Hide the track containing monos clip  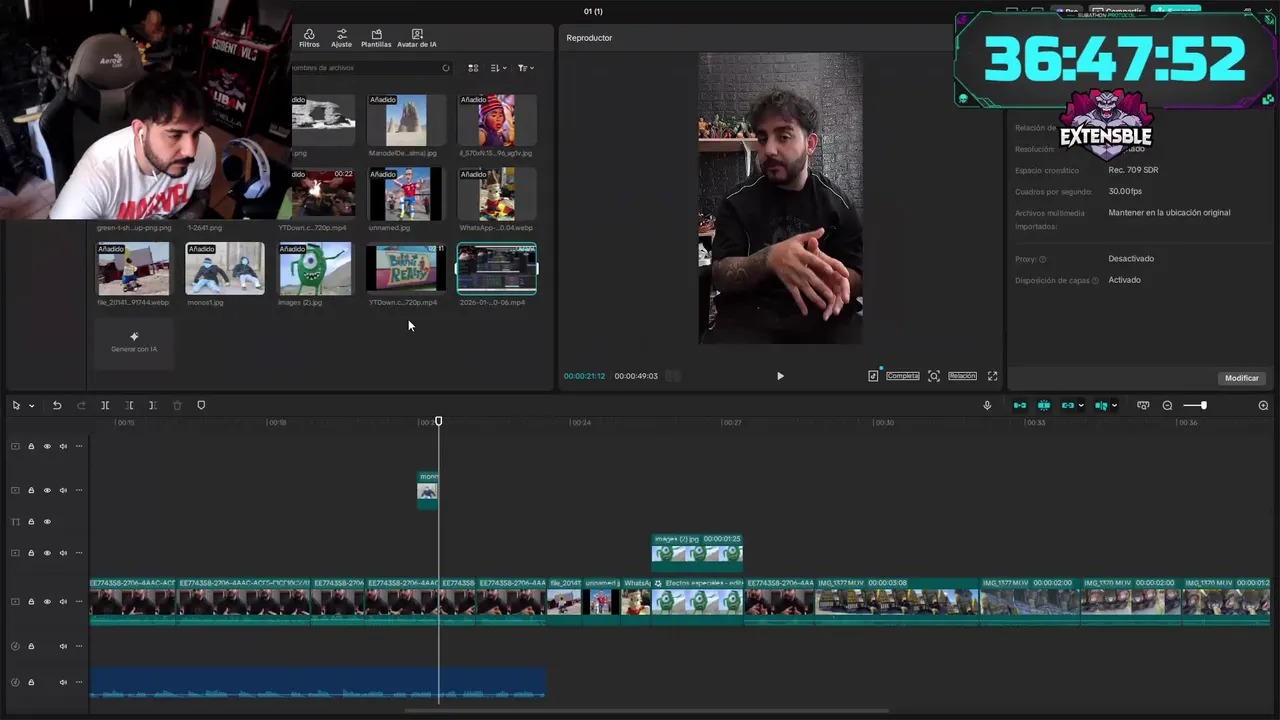47,490
